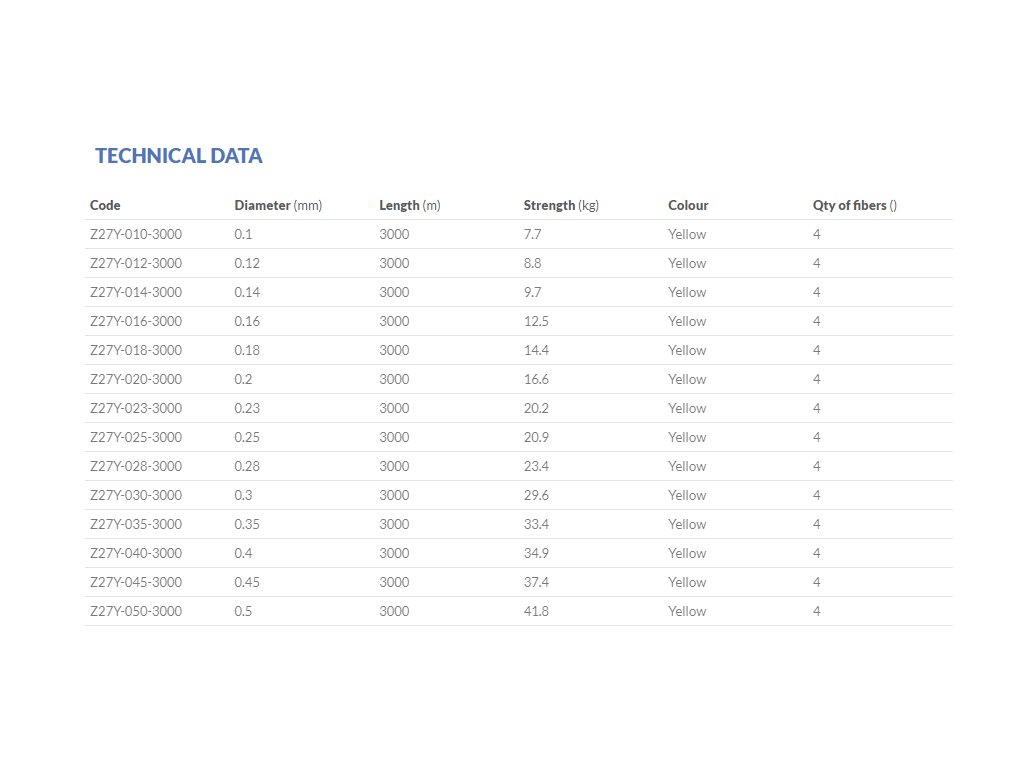Click the Code column header

[x=105, y=205]
